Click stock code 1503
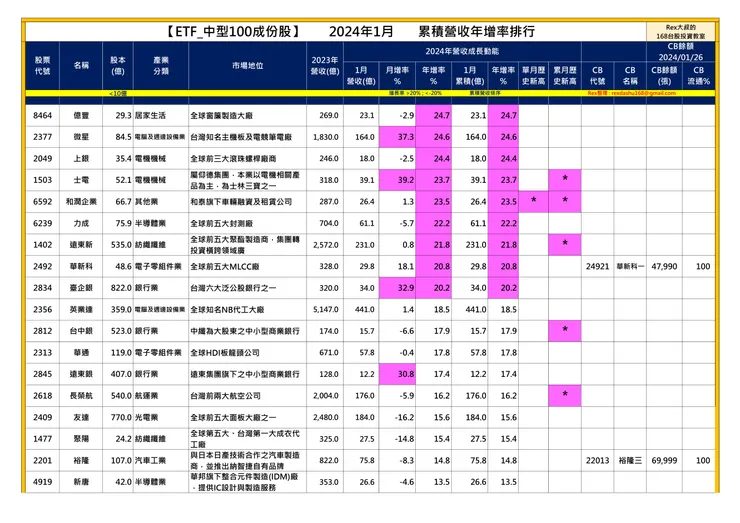The width and height of the screenshot is (740, 523). tap(42, 180)
